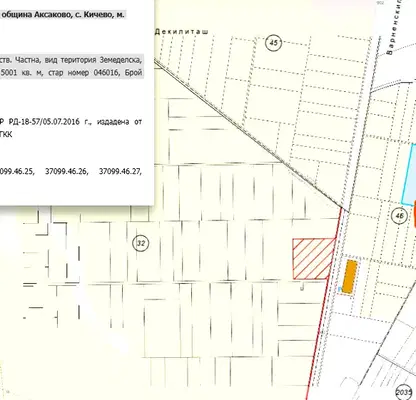416x400 pixels.
Task: Click the circled 45 district label
Action: pos(273,43)
